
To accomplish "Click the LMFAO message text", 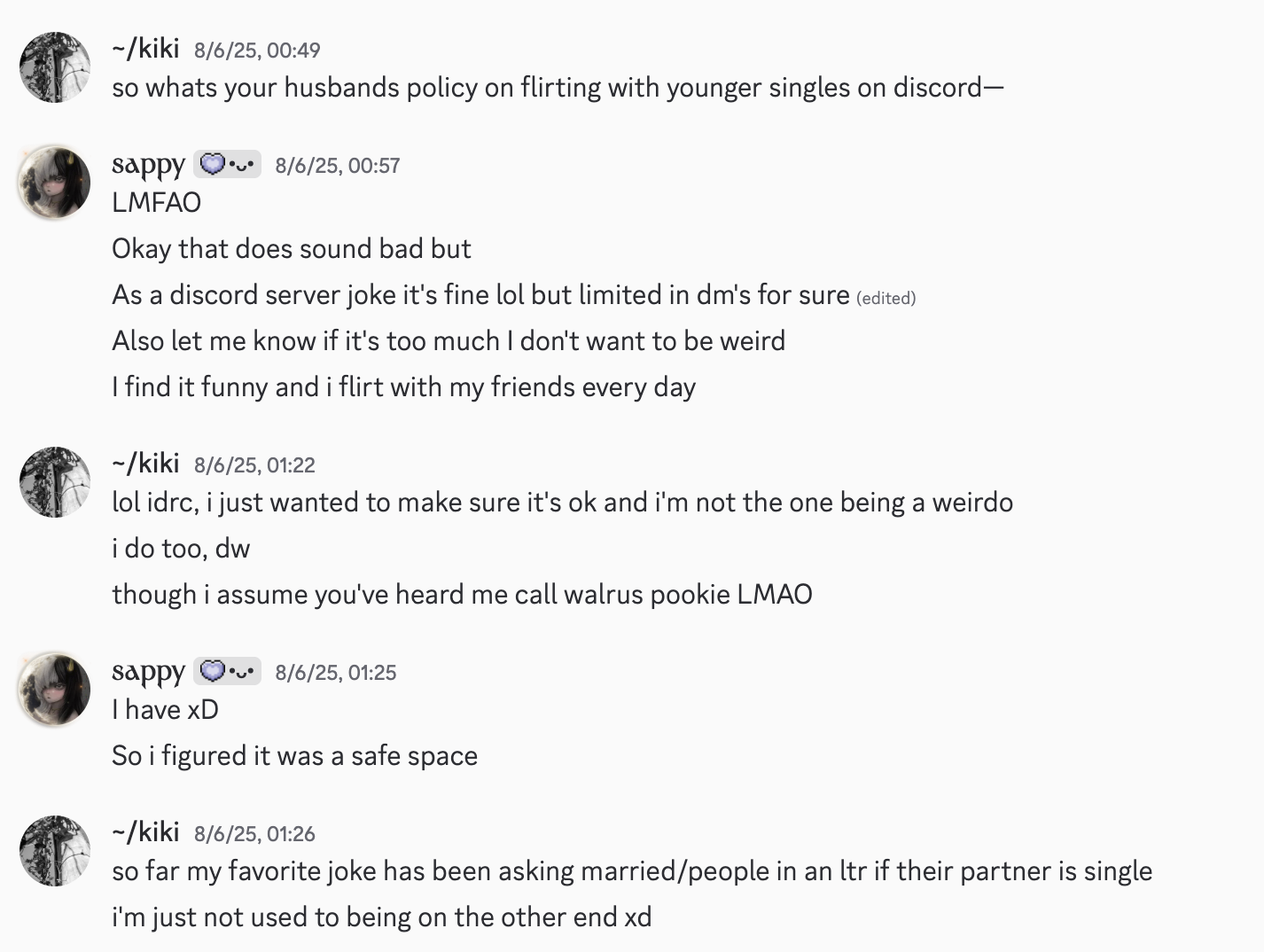I will coord(157,203).
